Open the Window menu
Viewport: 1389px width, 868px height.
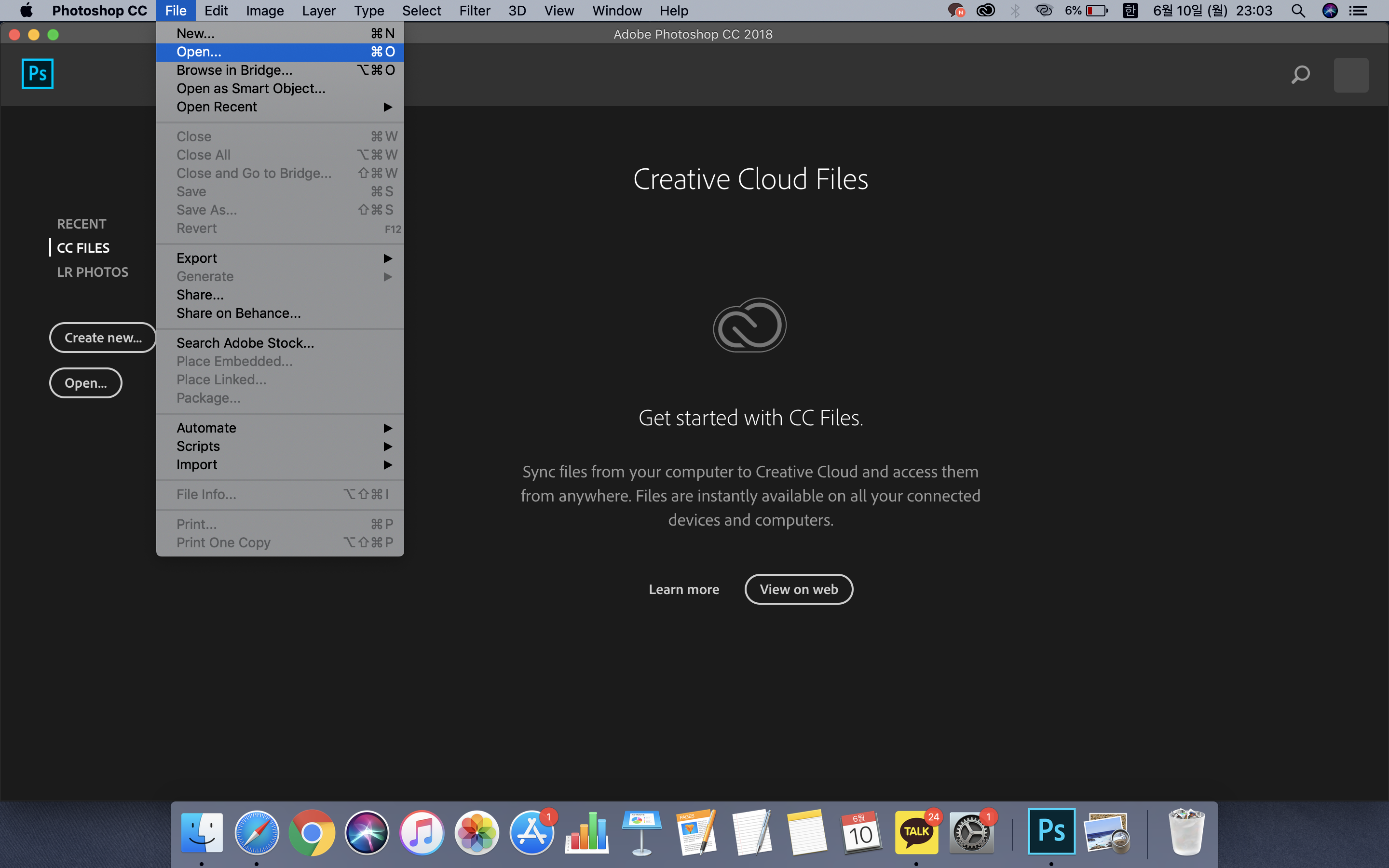coord(617,10)
